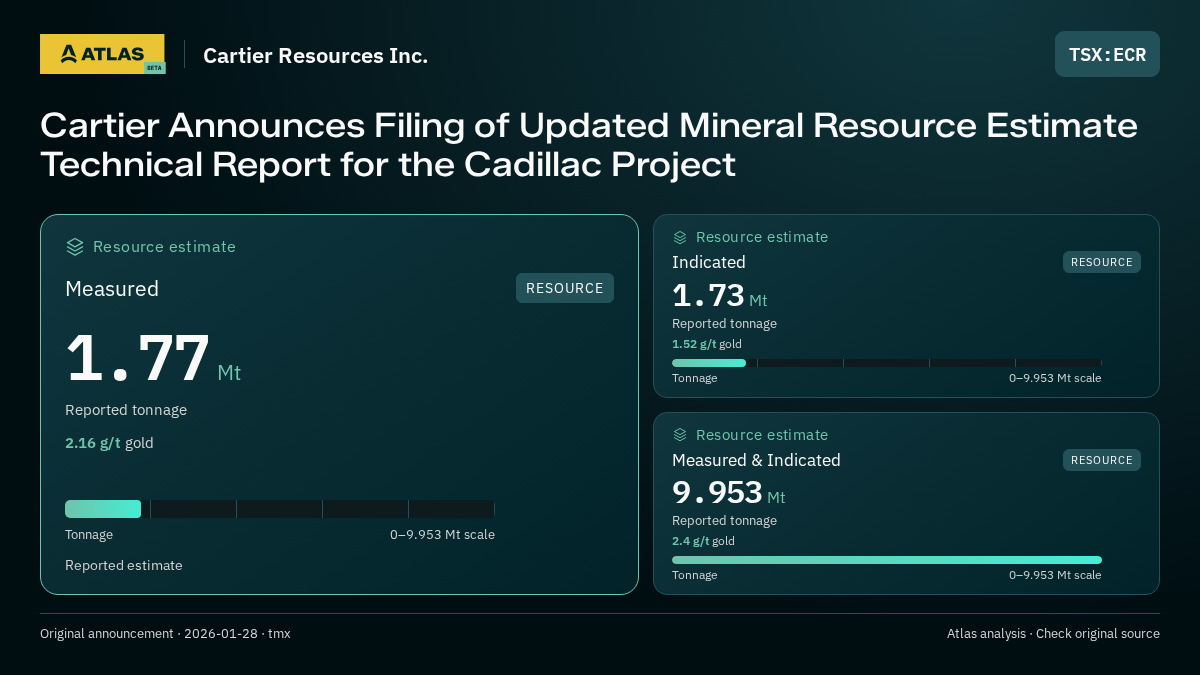Click the 1.73 Mt indicated tonnage value
This screenshot has height=675, width=1200.
click(x=720, y=296)
